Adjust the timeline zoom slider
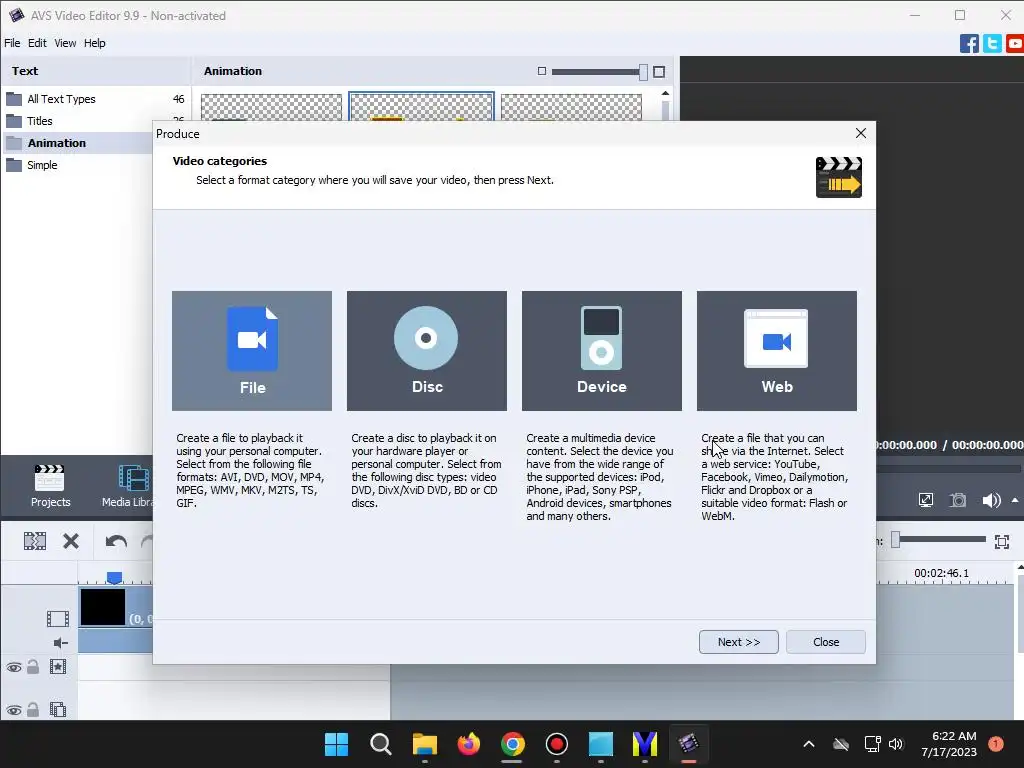The width and height of the screenshot is (1024, 768). (x=896, y=539)
